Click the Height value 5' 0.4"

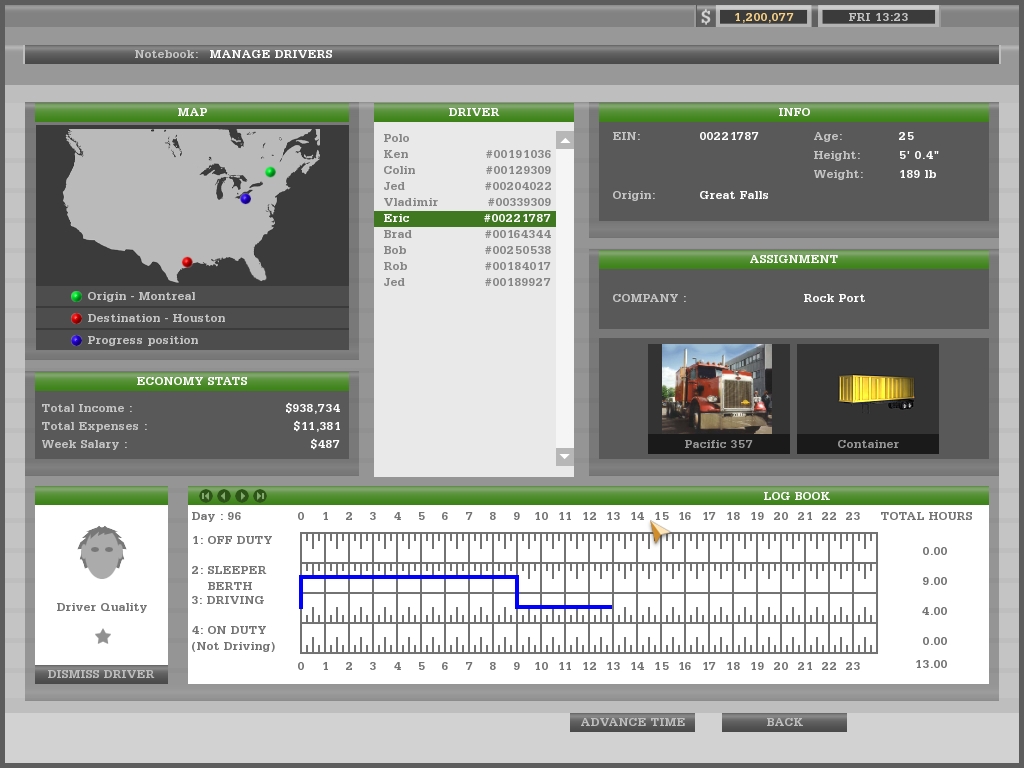[918, 155]
